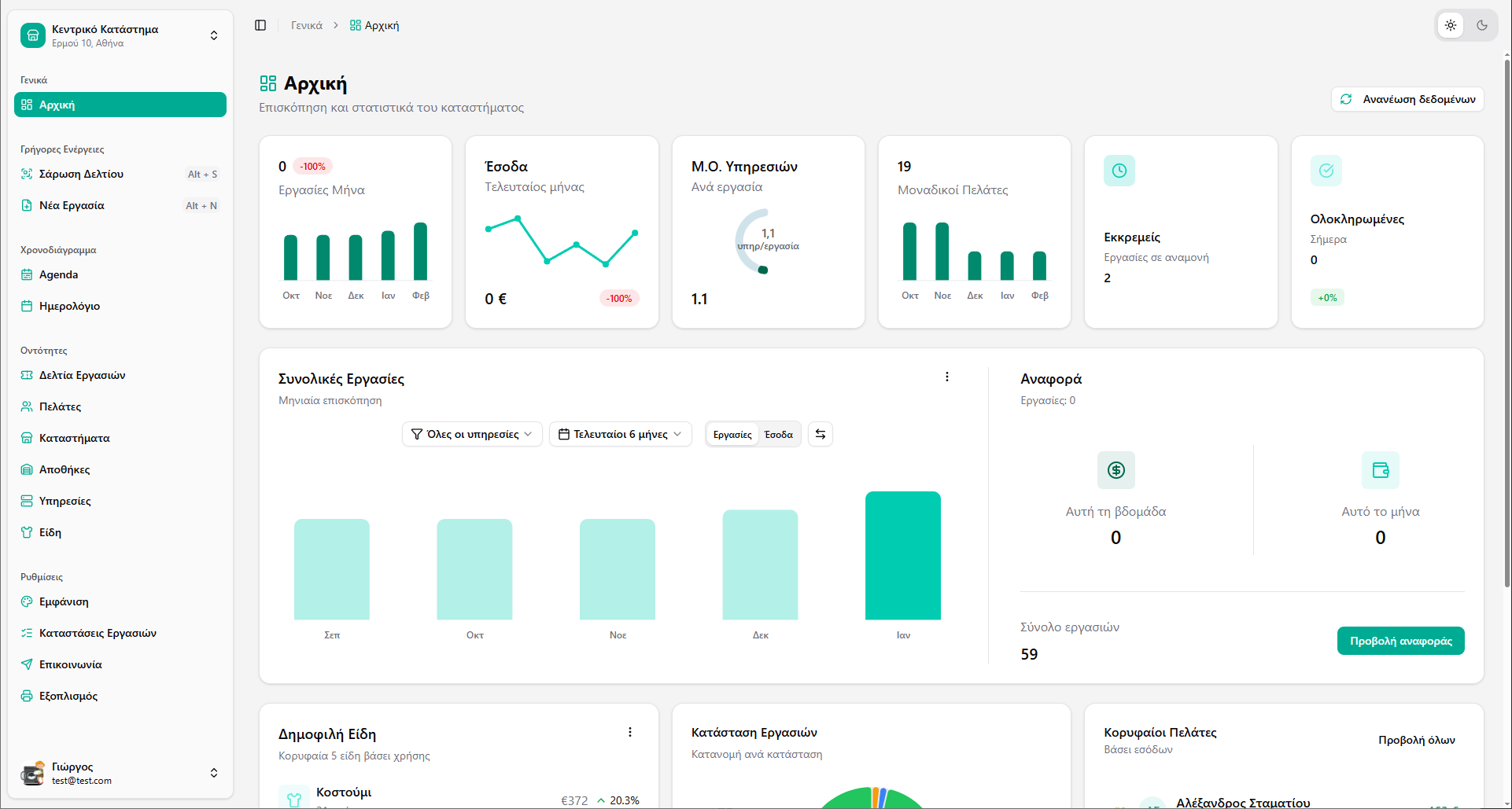
Task: Click the checkmark icon on Ολοκληρωμένες card
Action: [x=1326, y=171]
